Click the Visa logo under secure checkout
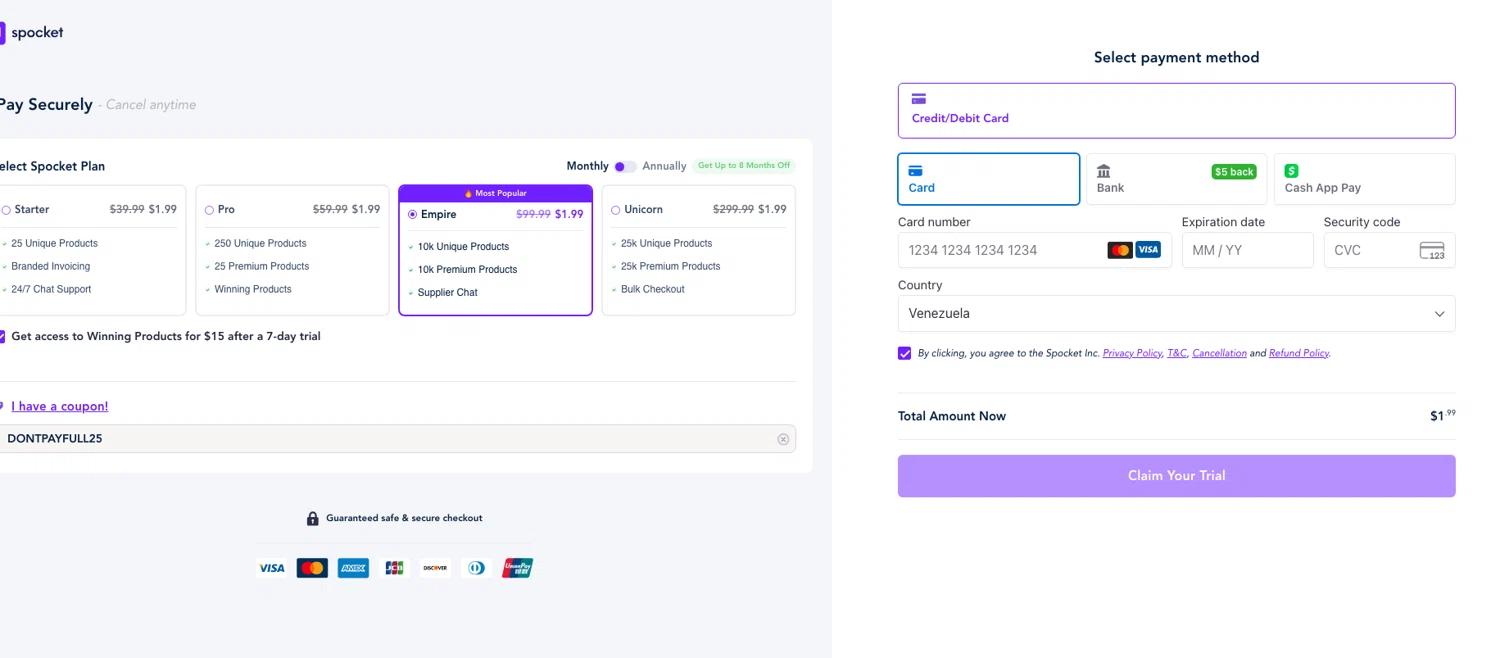The width and height of the screenshot is (1500, 658). 271,568
